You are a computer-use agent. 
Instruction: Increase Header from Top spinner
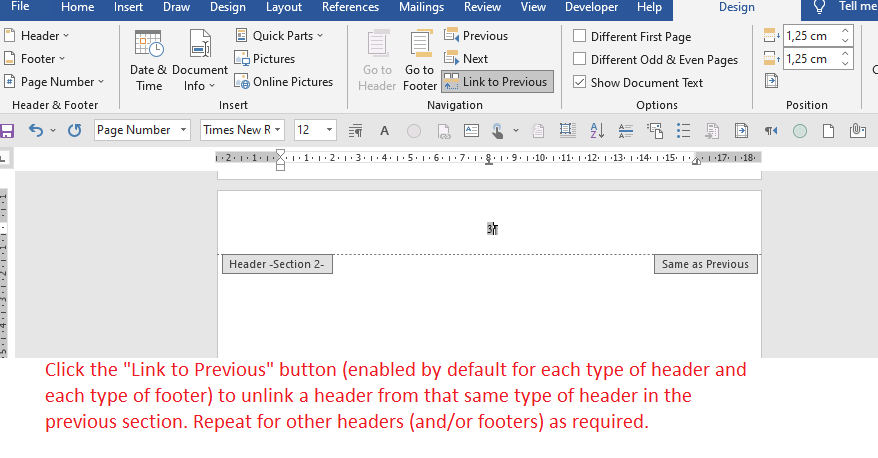(846, 31)
